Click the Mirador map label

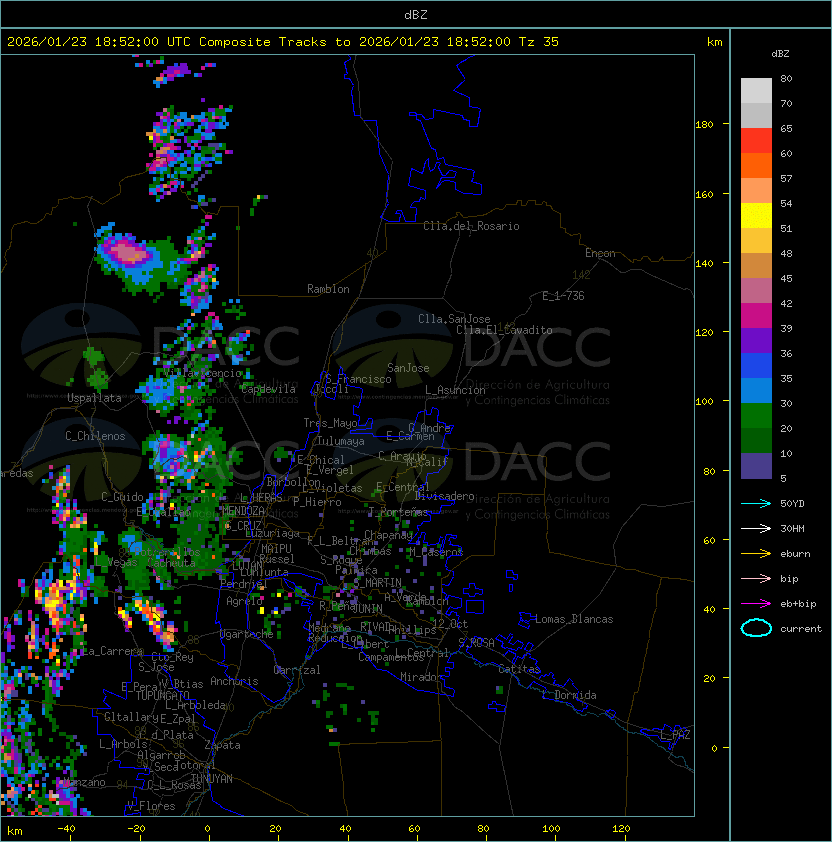point(421,677)
